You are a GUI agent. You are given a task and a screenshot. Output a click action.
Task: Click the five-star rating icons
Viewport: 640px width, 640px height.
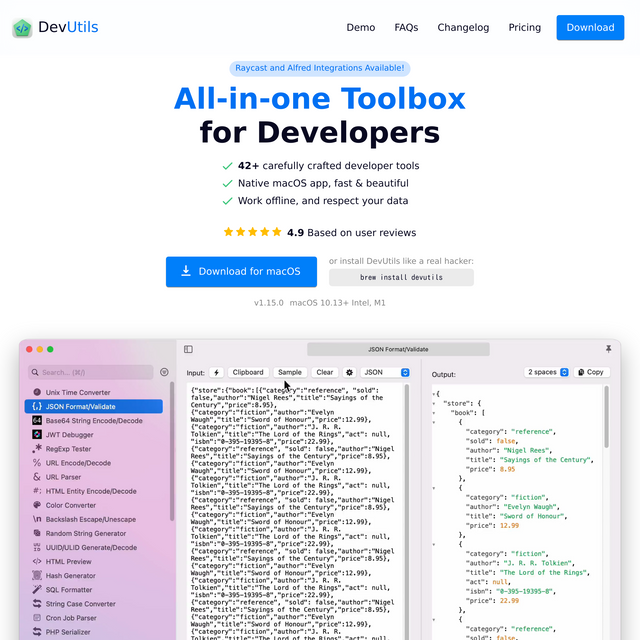point(253,232)
